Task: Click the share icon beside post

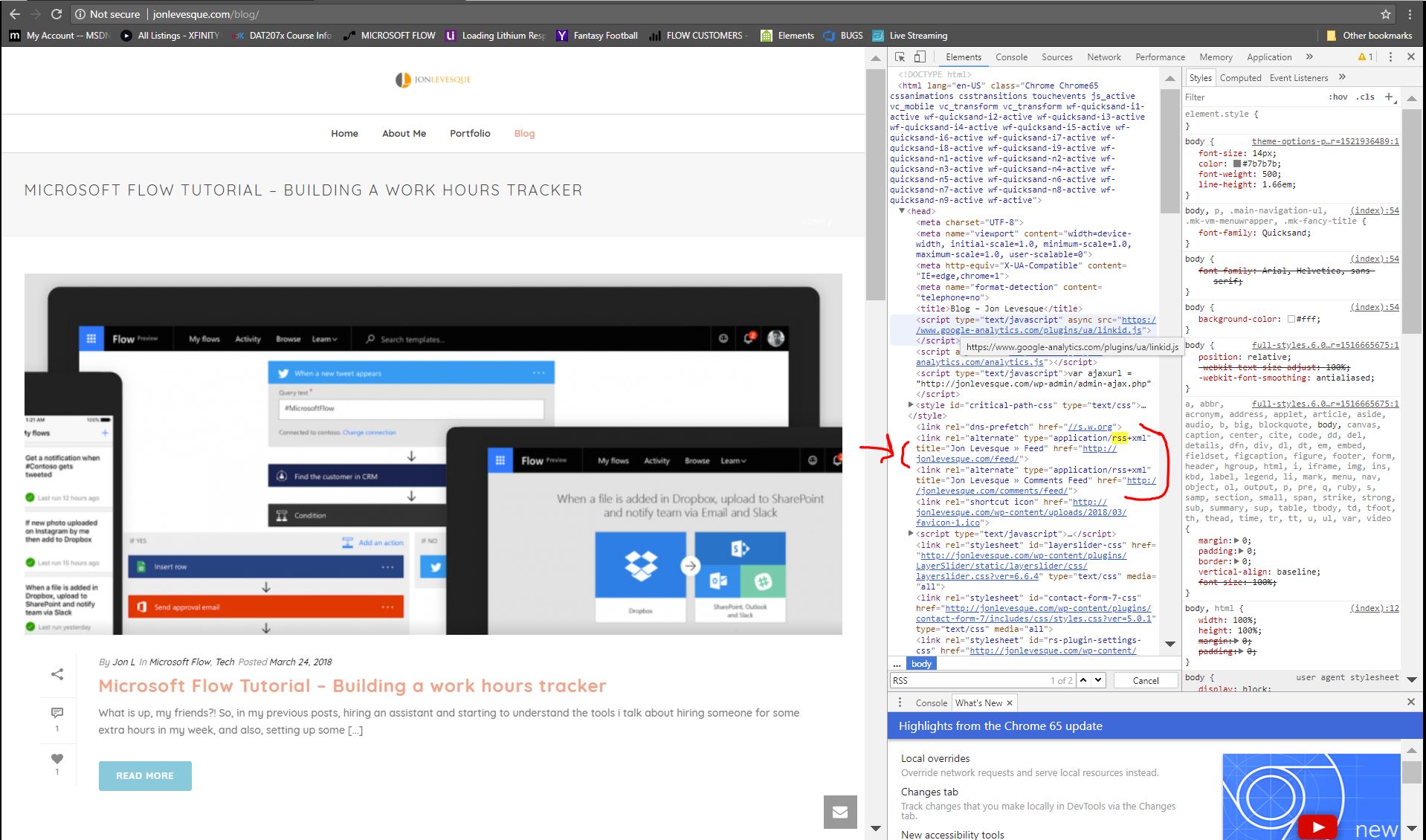Action: pos(57,674)
